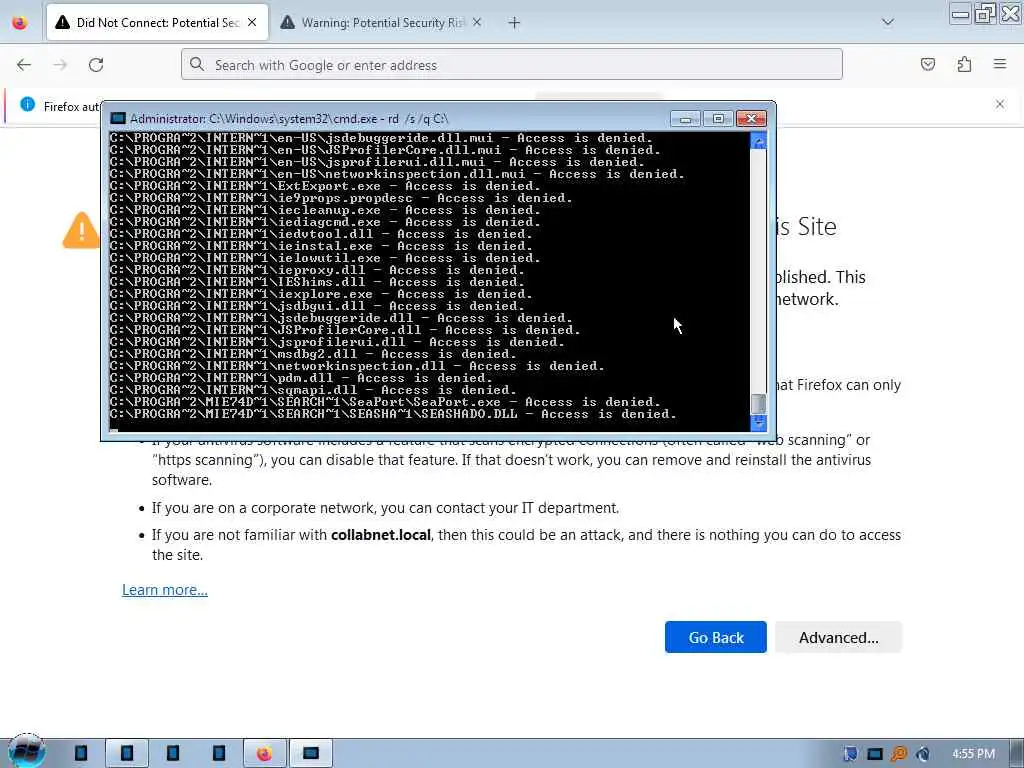Close the 'Did Not Connect' tab

[x=252, y=22]
